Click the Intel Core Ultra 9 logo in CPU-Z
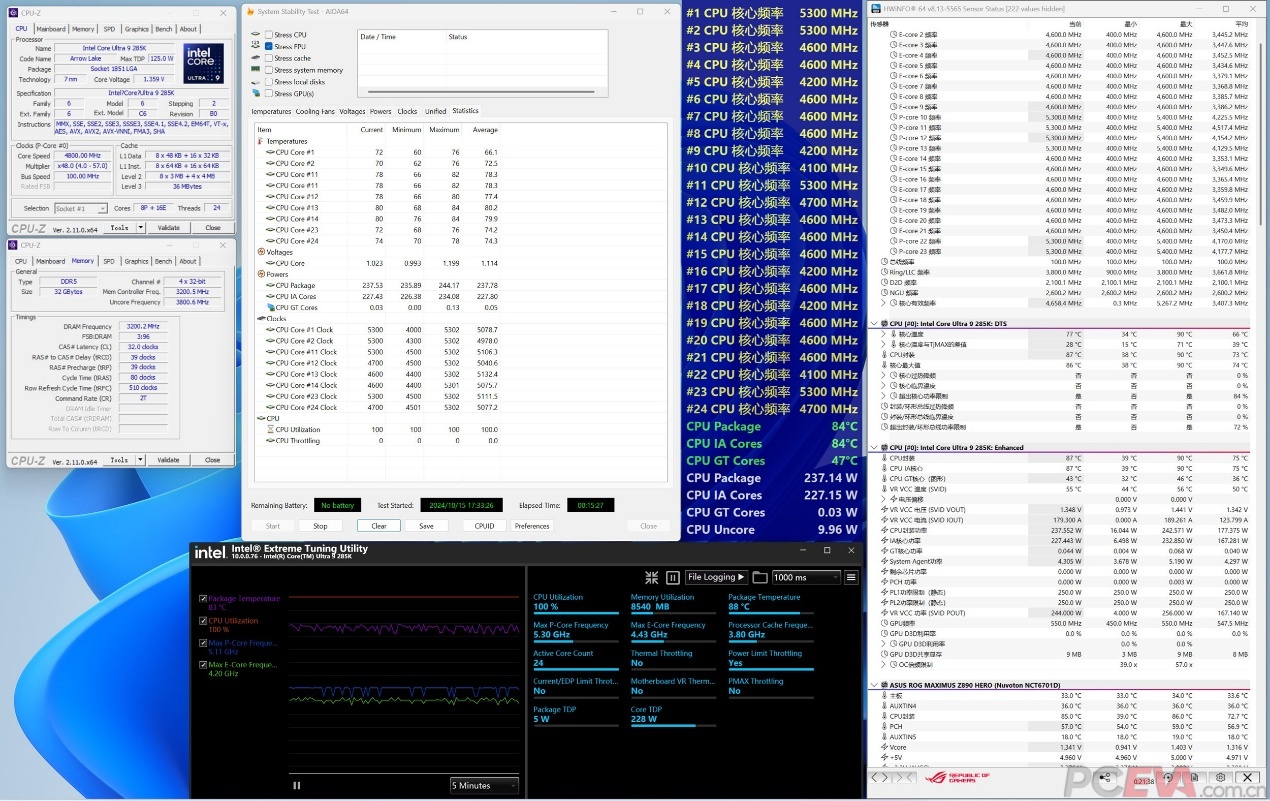1270x801 pixels. coord(204,63)
